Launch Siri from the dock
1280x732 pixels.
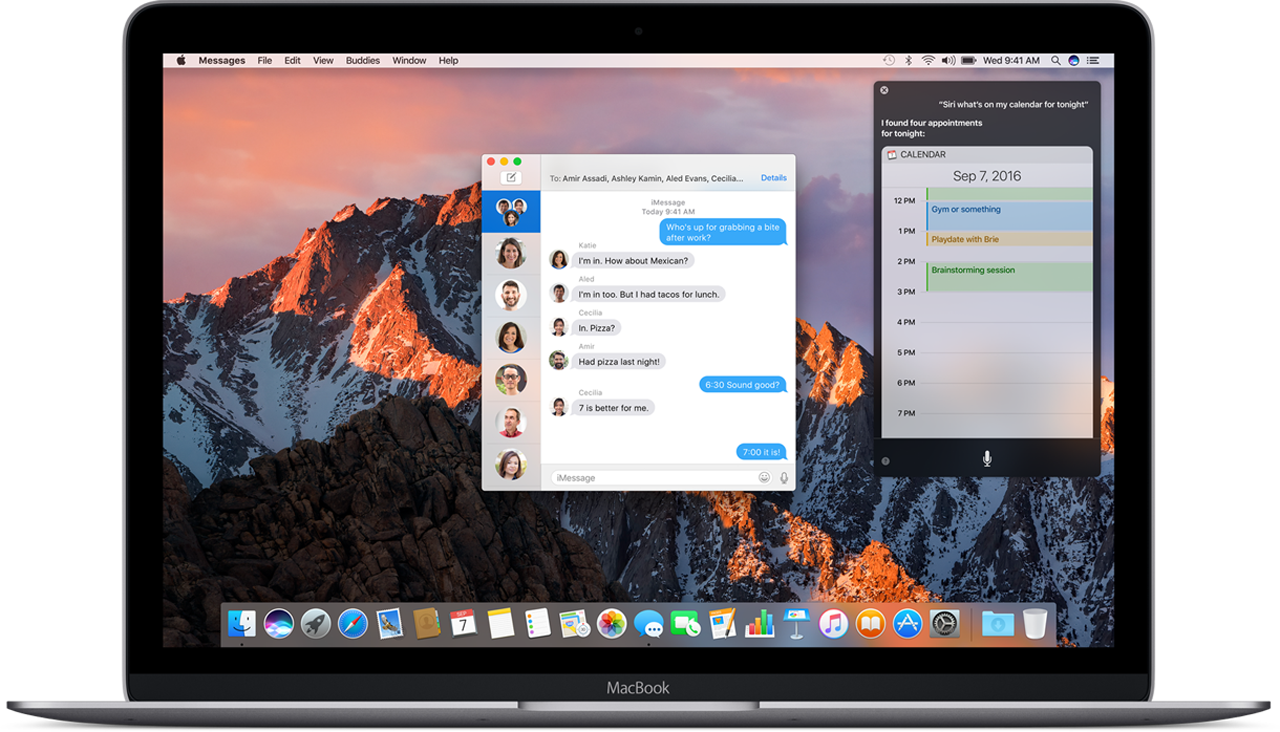(x=279, y=624)
